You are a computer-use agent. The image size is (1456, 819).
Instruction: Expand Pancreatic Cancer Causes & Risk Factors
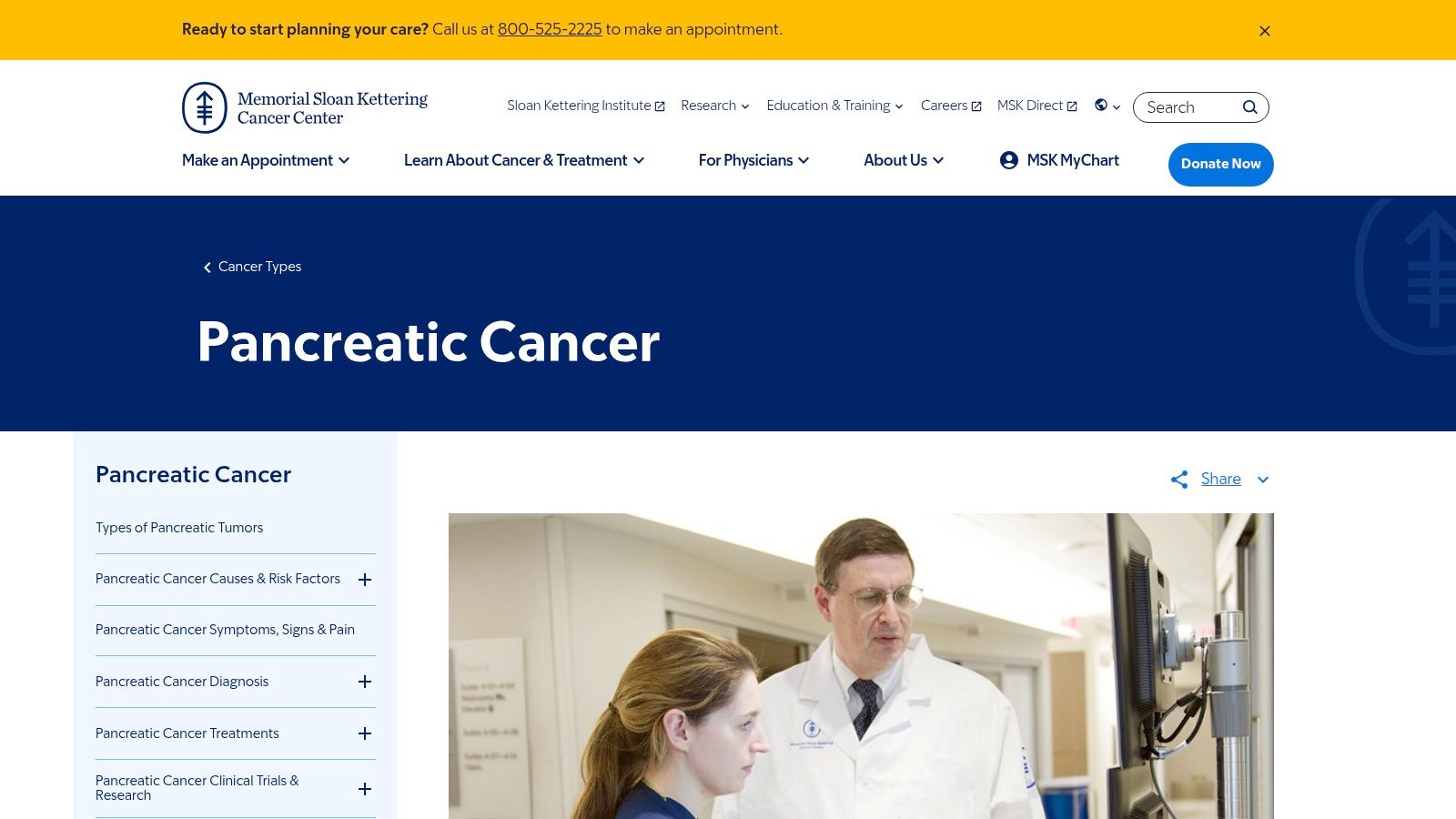364,579
